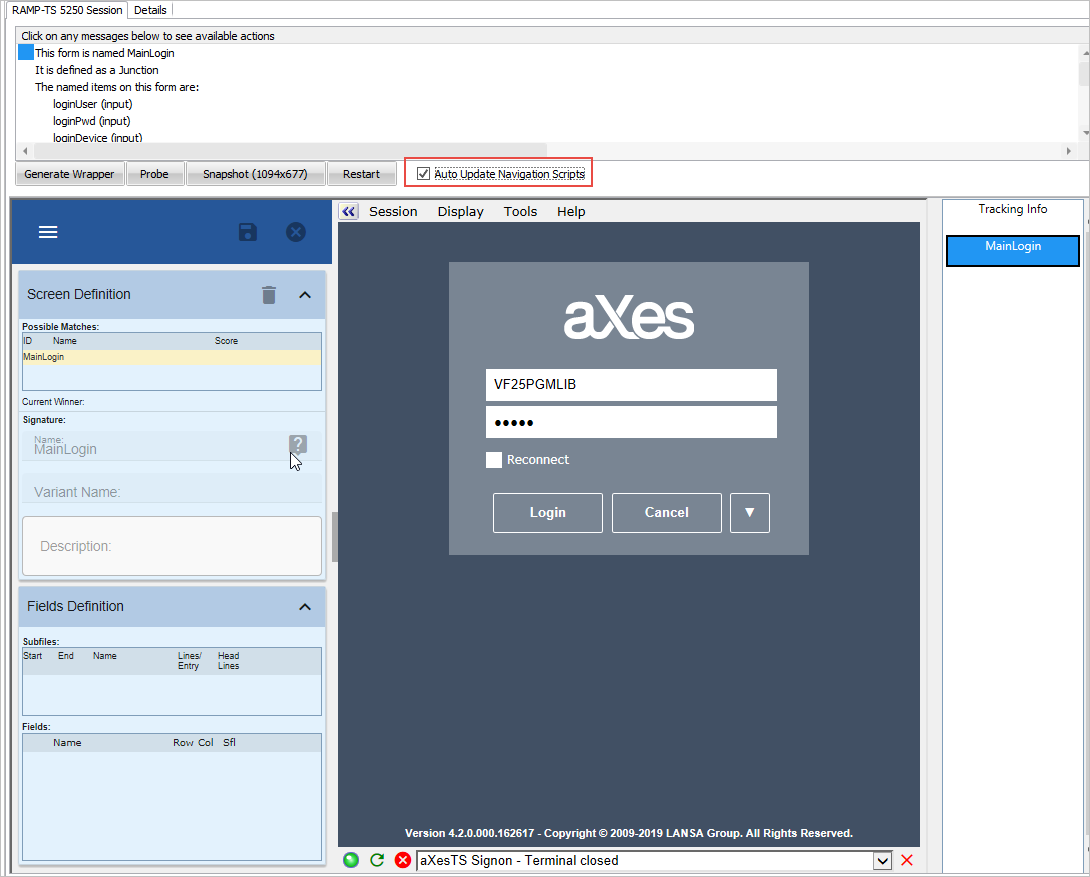1090x877 pixels.
Task: Collapse panel with double-arrow icon
Action: 348,211
